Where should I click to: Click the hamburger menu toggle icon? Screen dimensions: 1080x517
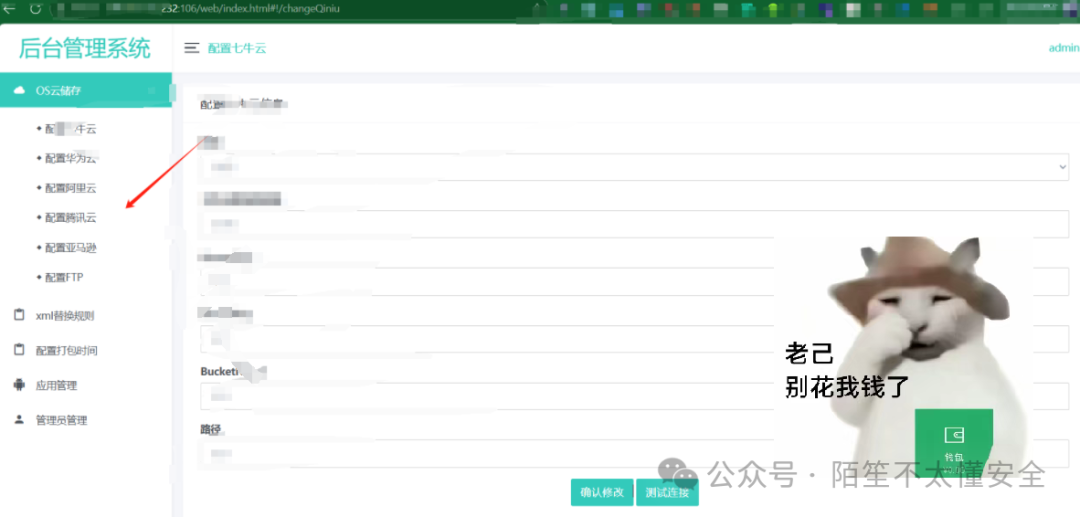pyautogui.click(x=191, y=48)
